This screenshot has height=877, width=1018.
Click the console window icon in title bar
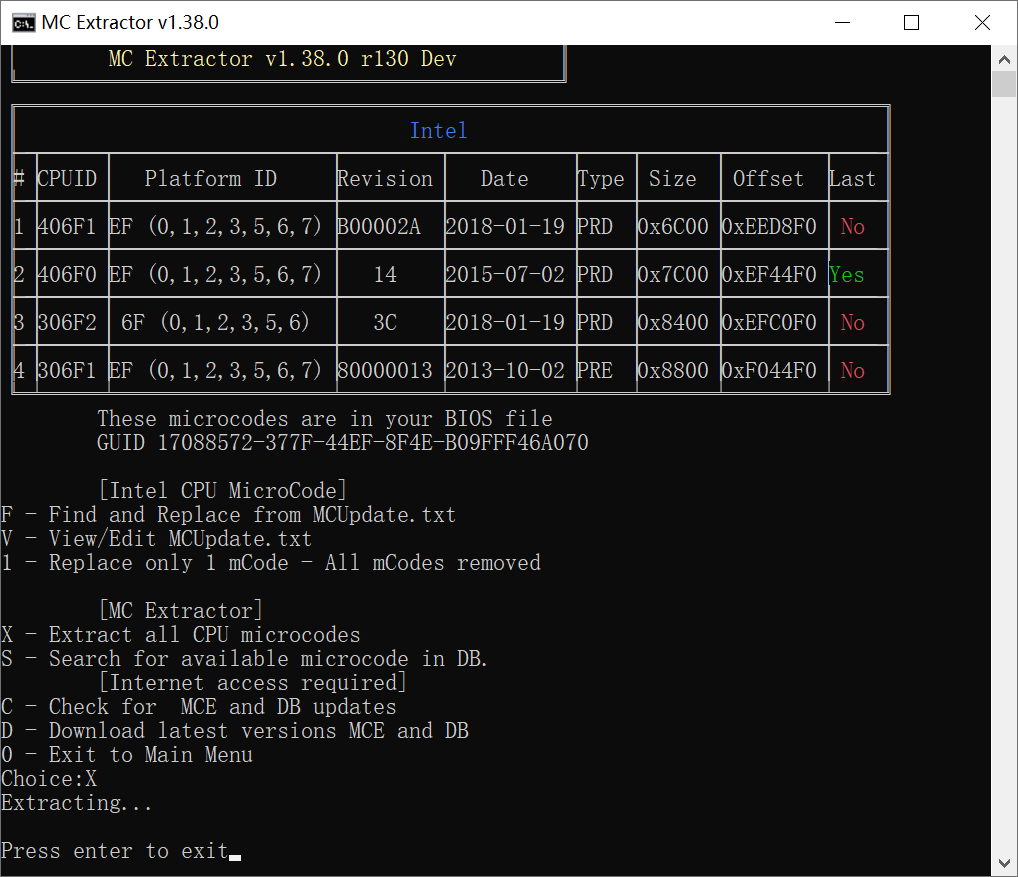point(23,23)
